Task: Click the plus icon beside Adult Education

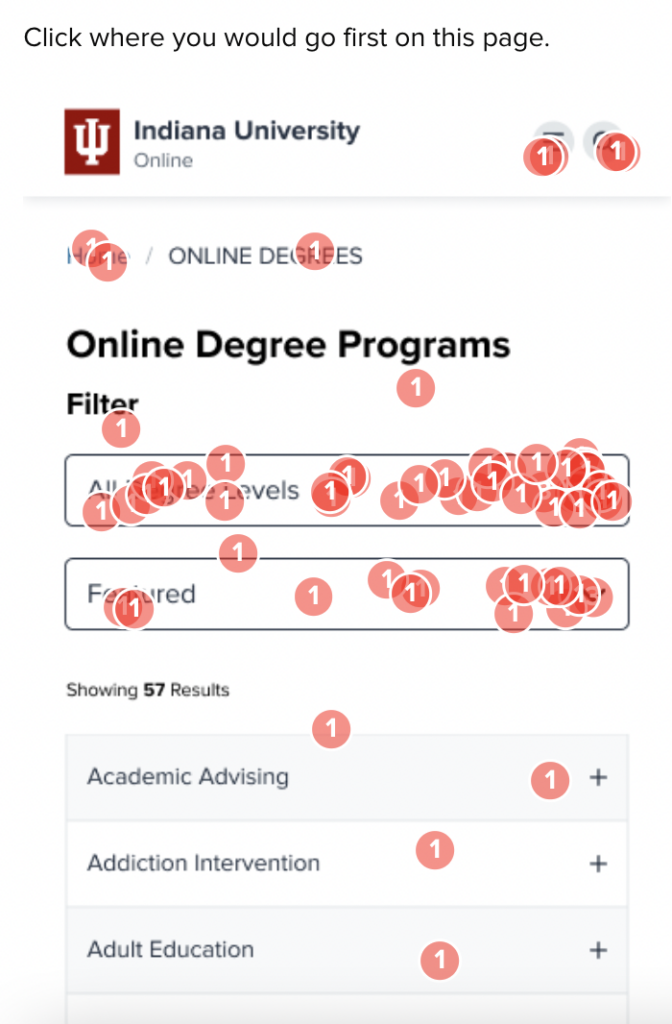Action: tap(598, 950)
